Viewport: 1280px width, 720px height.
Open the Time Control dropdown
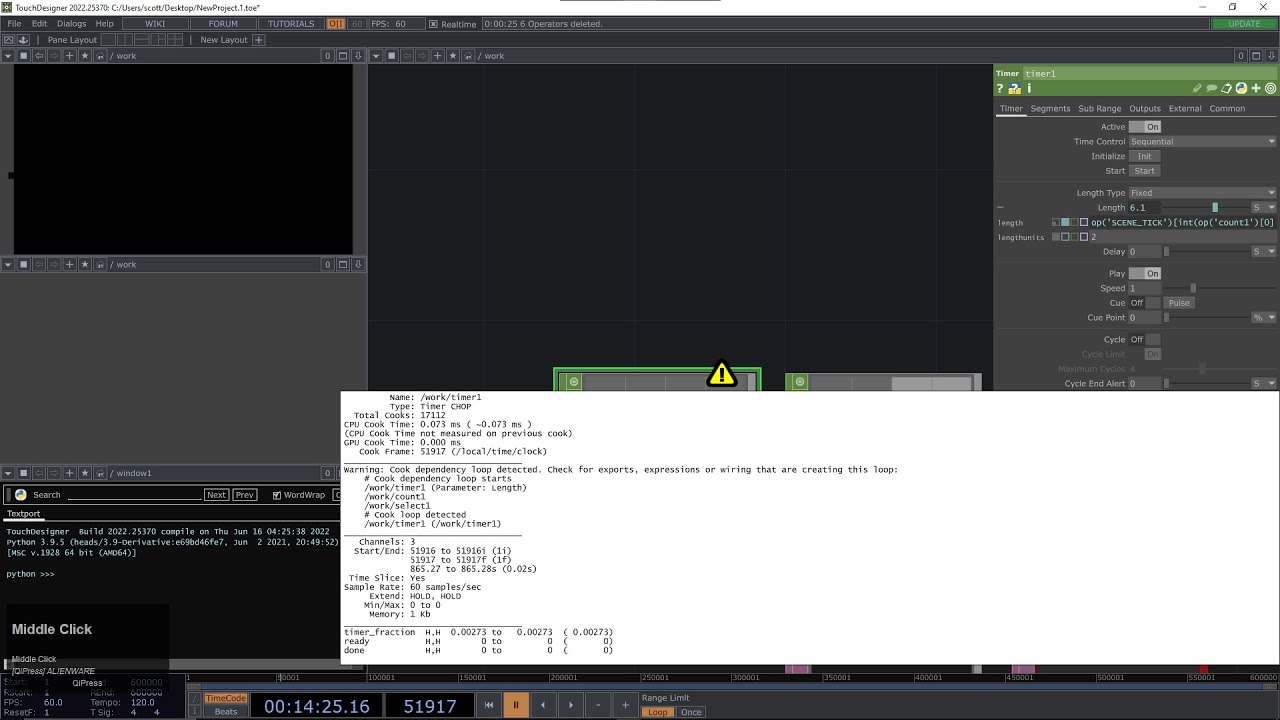coord(1203,142)
